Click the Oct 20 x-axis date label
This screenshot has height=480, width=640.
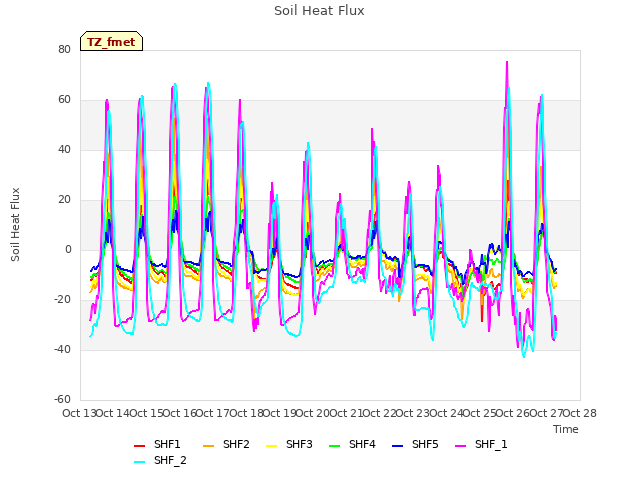tap(313, 413)
